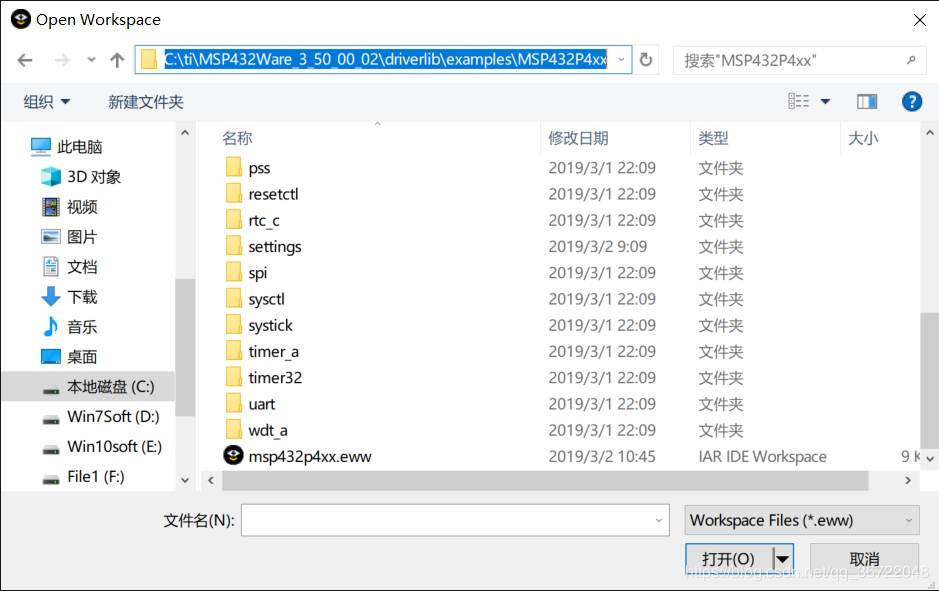939x591 pixels.
Task: Select the timer32 folder icon
Action: 234,378
